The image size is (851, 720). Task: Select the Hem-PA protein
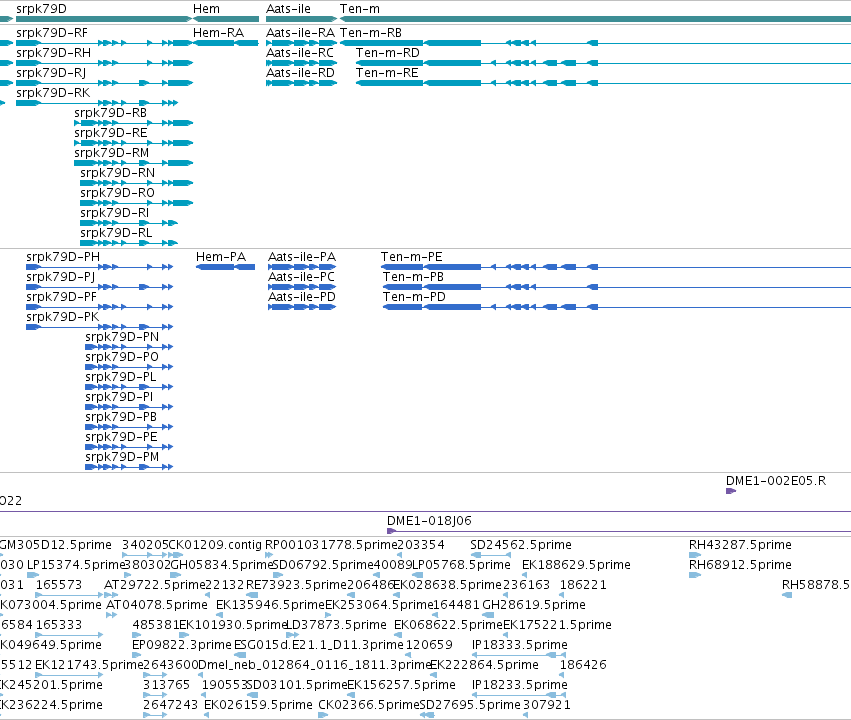(x=221, y=257)
